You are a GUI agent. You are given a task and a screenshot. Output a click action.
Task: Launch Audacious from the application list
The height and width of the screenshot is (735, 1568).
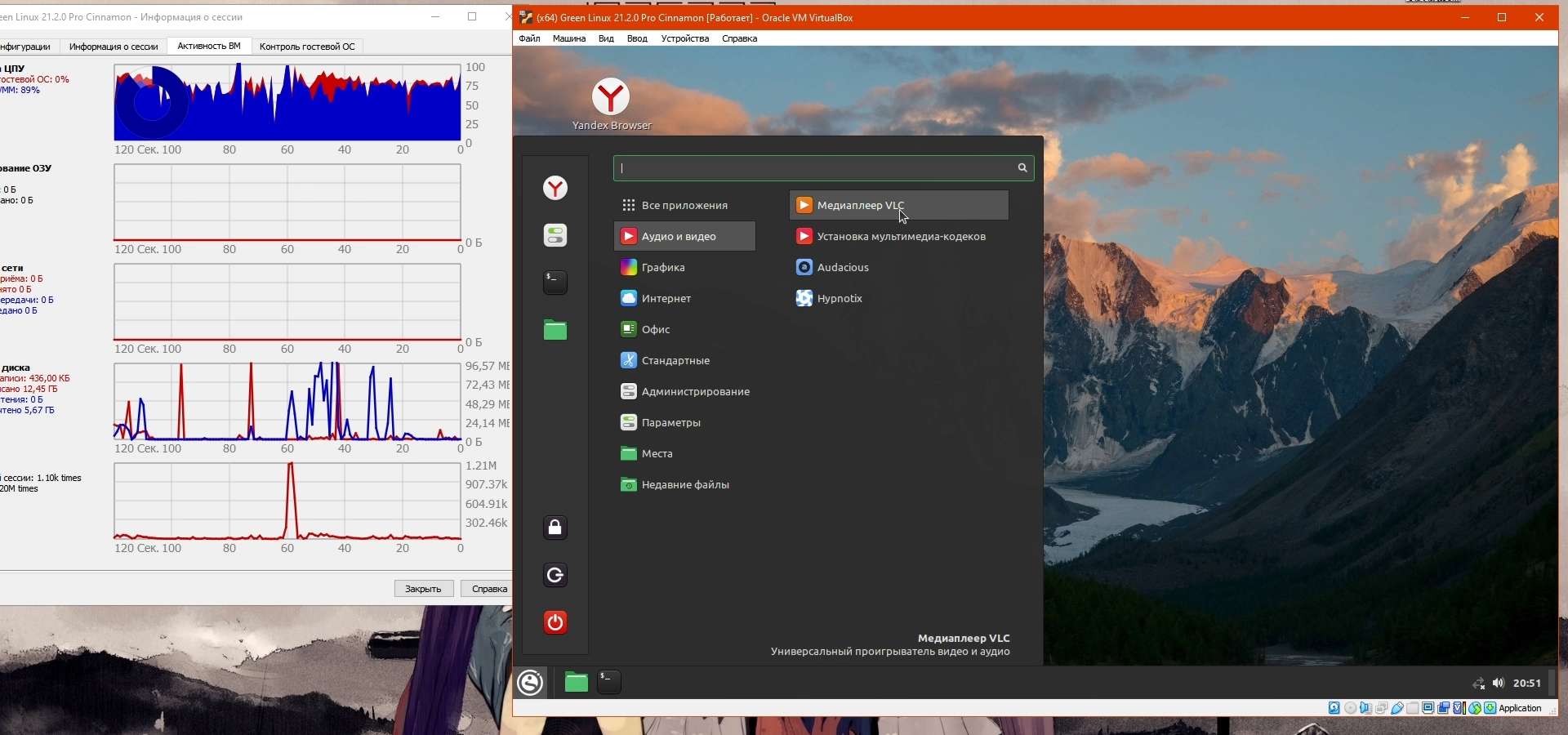pyautogui.click(x=842, y=268)
